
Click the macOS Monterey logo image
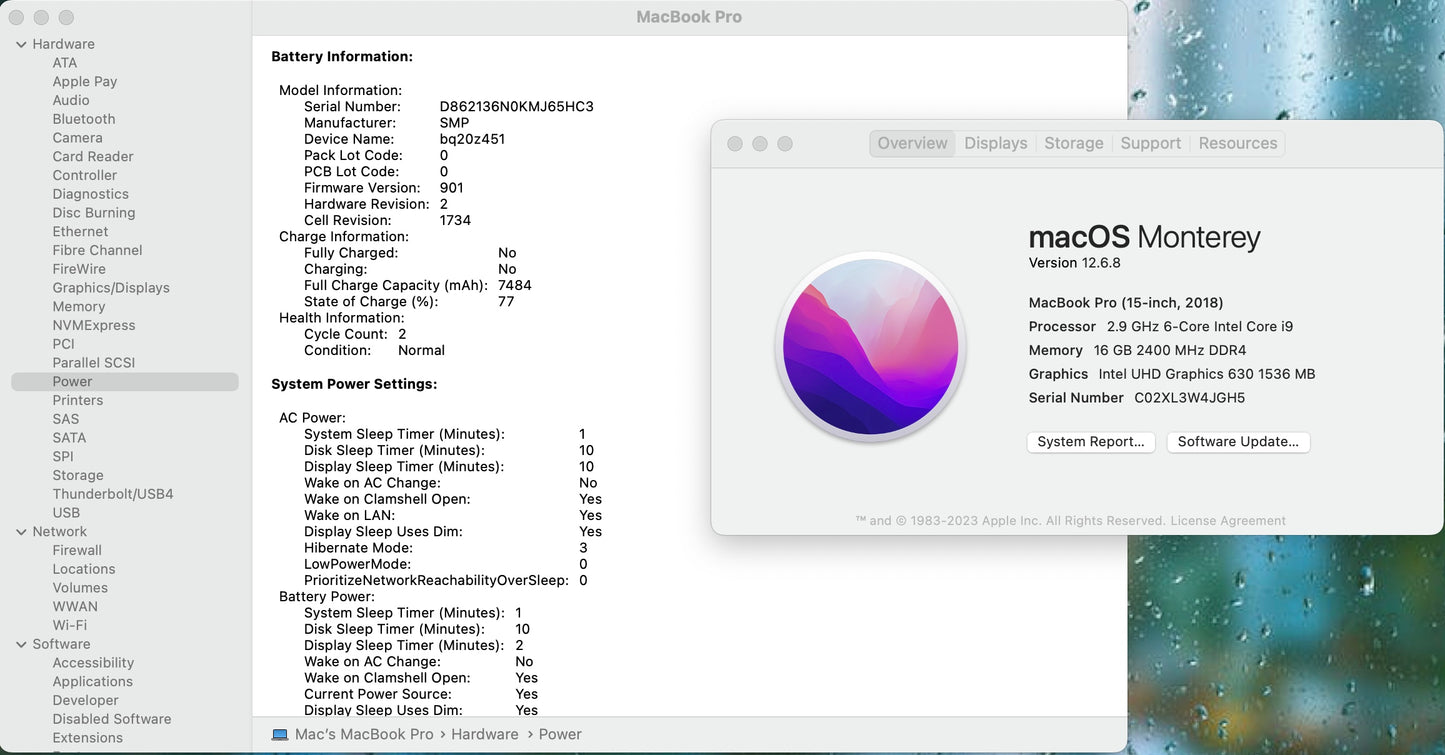click(870, 346)
